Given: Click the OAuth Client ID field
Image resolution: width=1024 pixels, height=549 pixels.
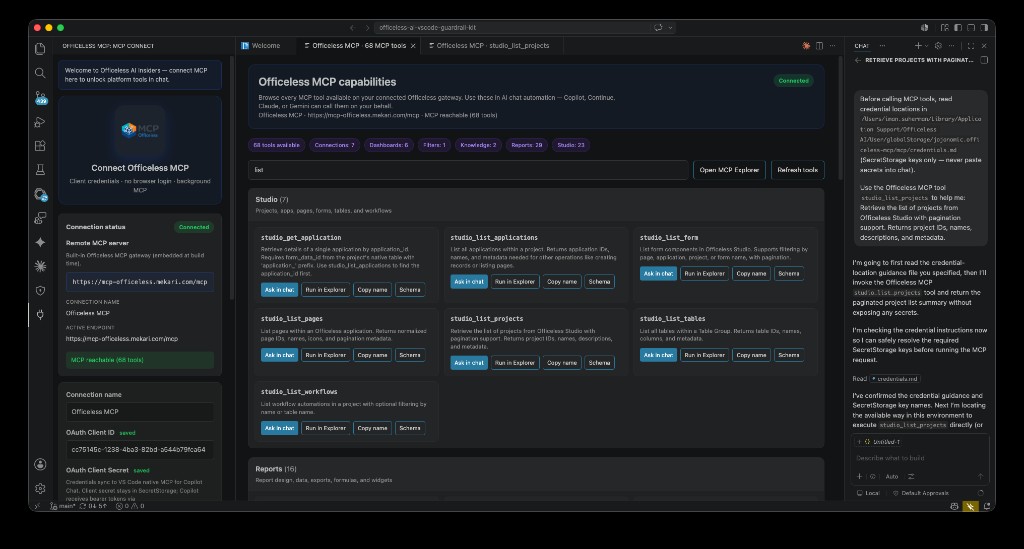Looking at the screenshot, I should pos(140,450).
